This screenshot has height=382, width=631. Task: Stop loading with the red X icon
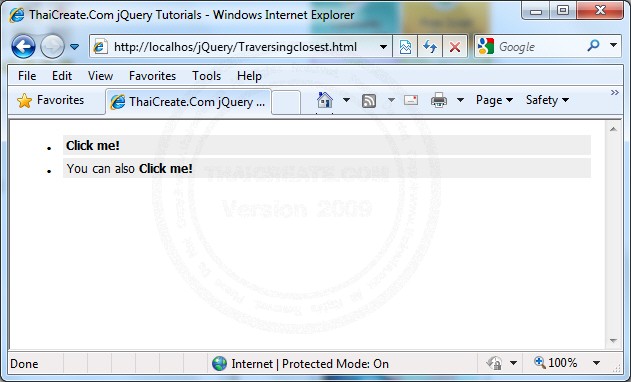pyautogui.click(x=455, y=47)
